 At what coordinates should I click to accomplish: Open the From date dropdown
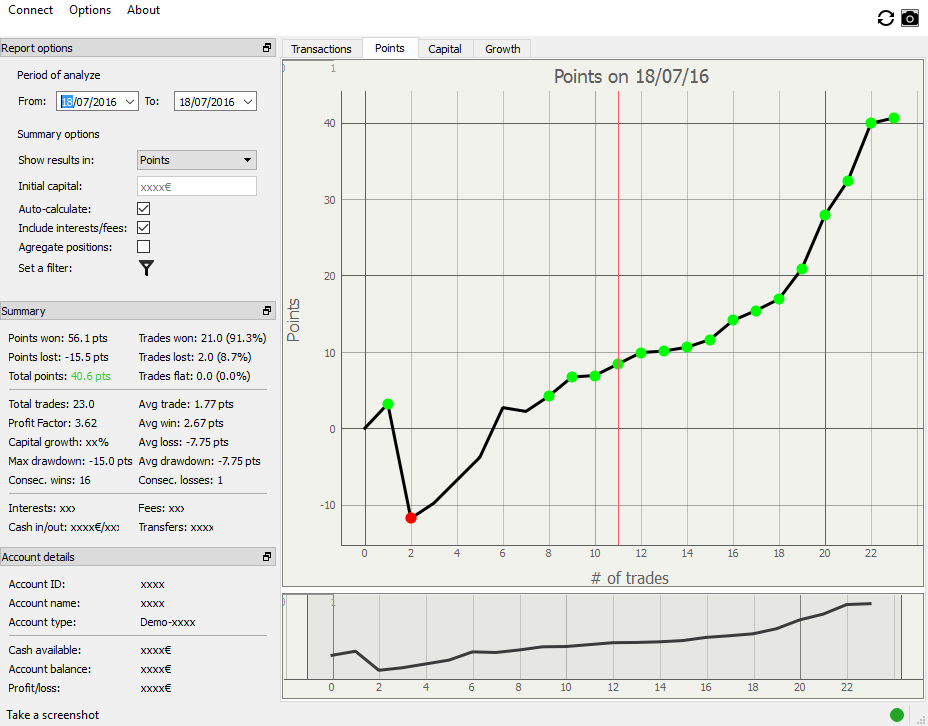[130, 102]
